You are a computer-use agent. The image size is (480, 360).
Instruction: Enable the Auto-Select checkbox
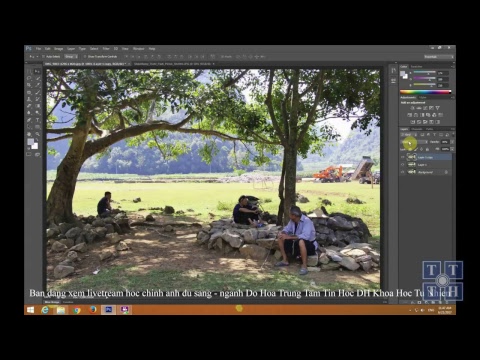[x=44, y=57]
